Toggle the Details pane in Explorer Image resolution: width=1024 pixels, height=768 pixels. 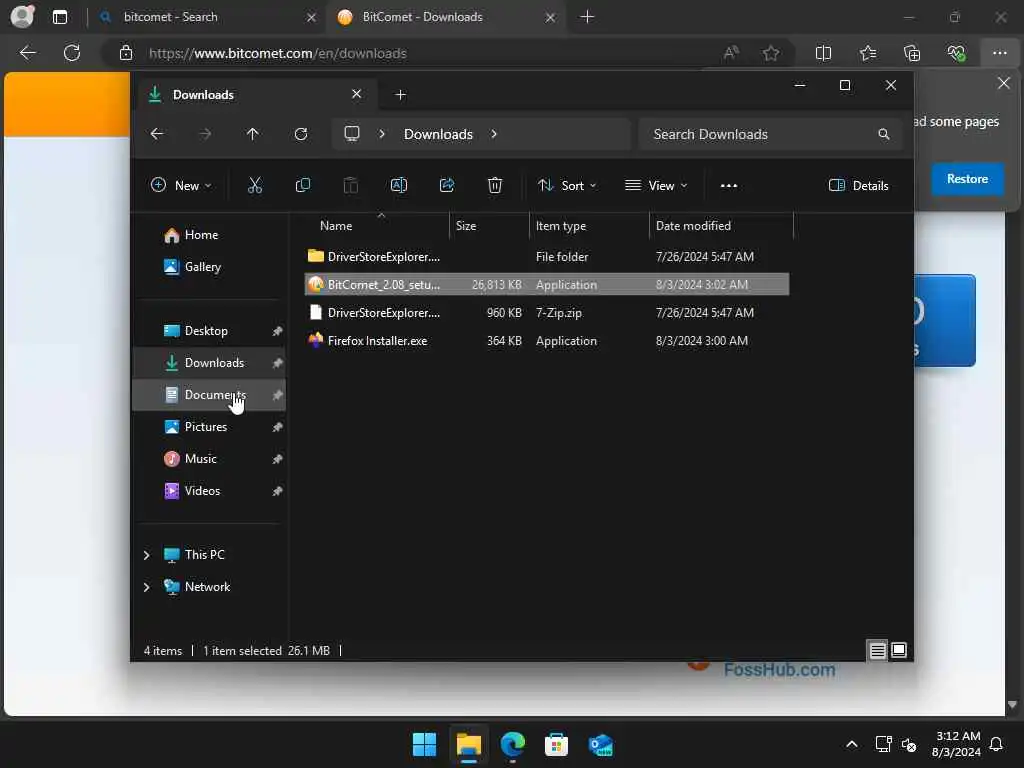[858, 185]
